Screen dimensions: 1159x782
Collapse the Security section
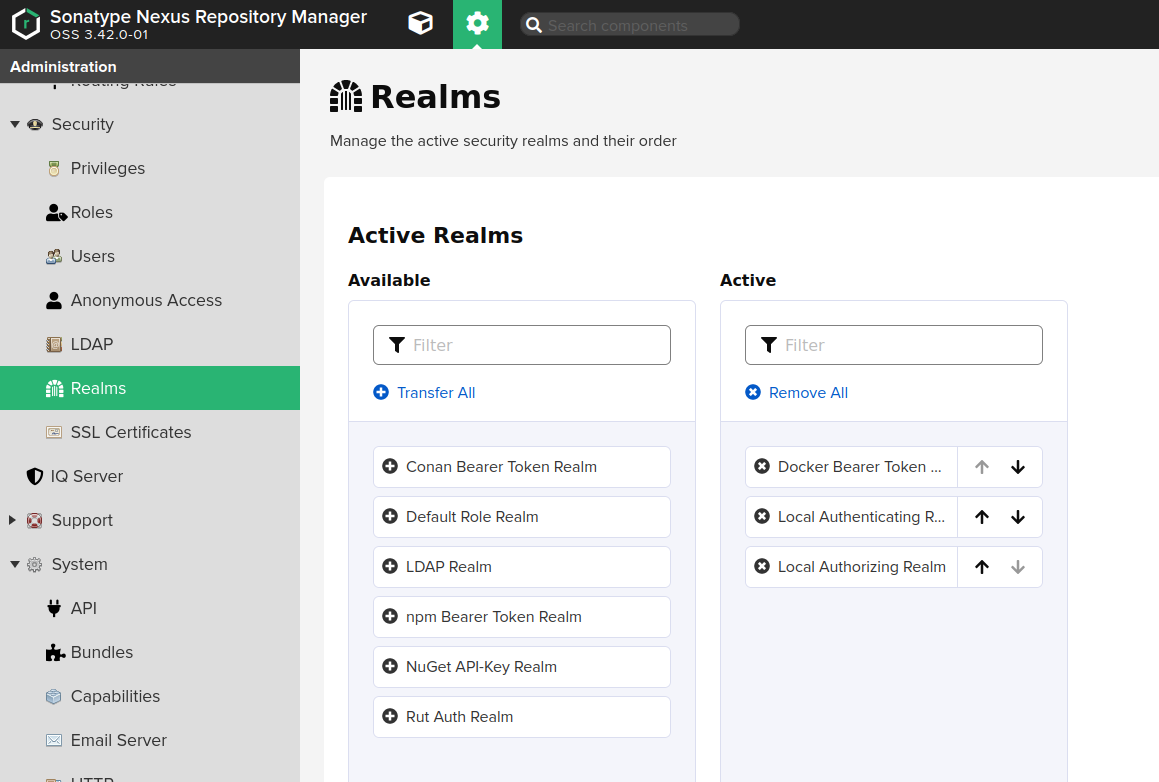[x=15, y=124]
